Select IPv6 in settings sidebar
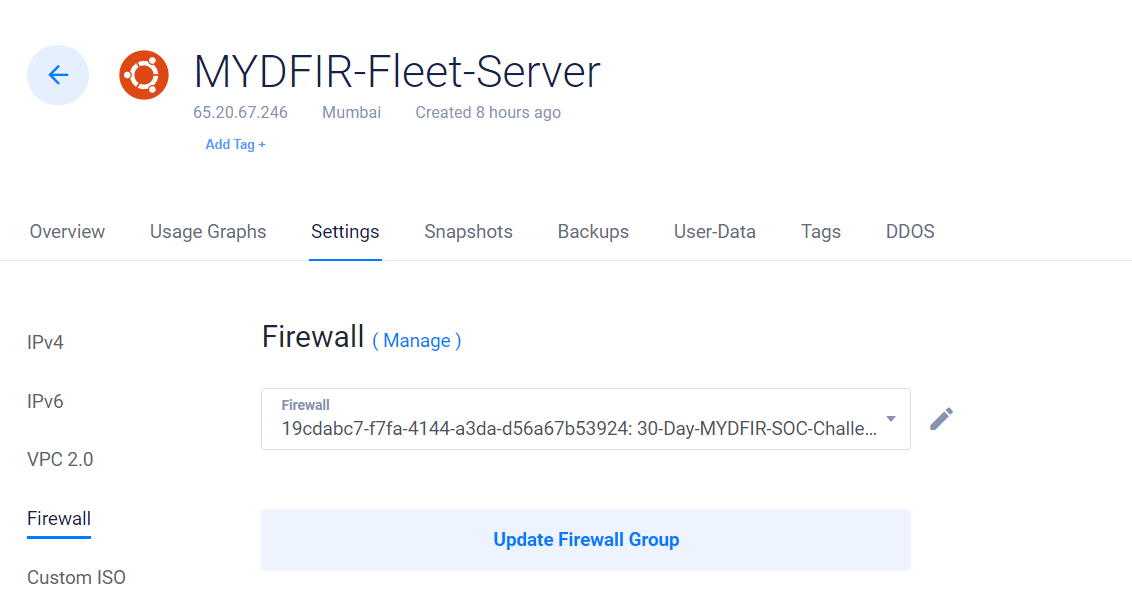The width and height of the screenshot is (1132, 613). pos(45,401)
